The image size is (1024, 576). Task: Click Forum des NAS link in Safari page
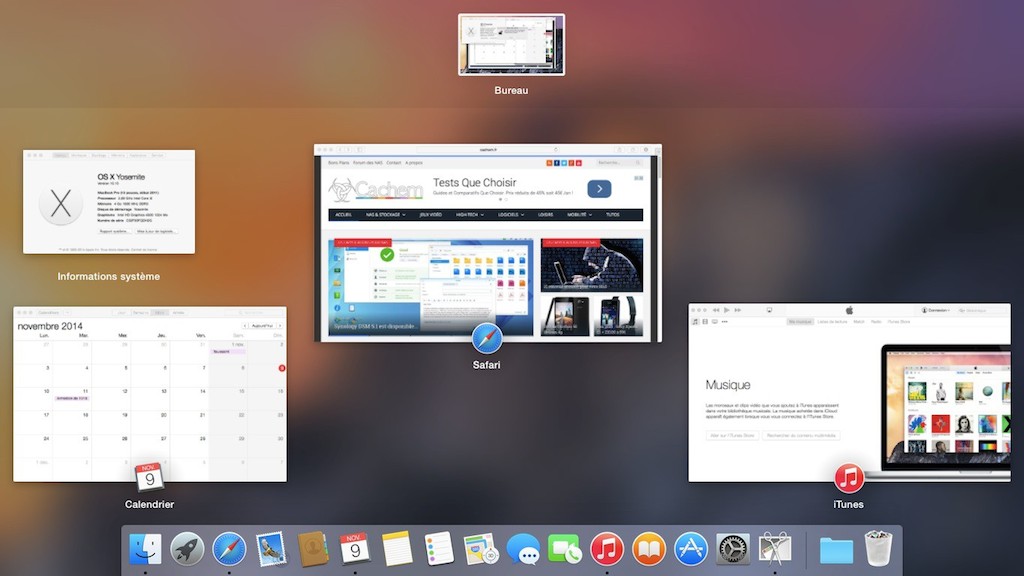(368, 163)
